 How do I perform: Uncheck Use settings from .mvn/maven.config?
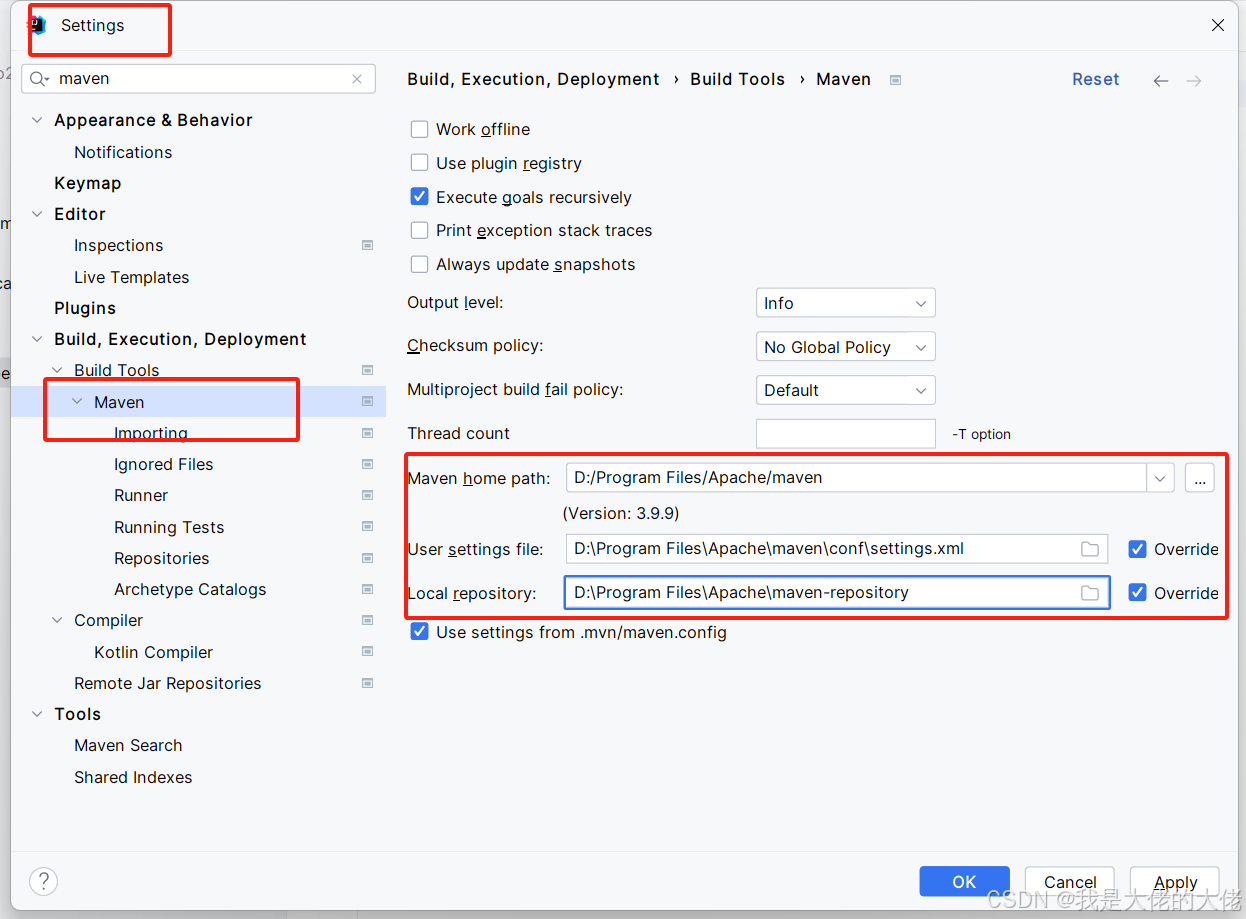click(420, 632)
